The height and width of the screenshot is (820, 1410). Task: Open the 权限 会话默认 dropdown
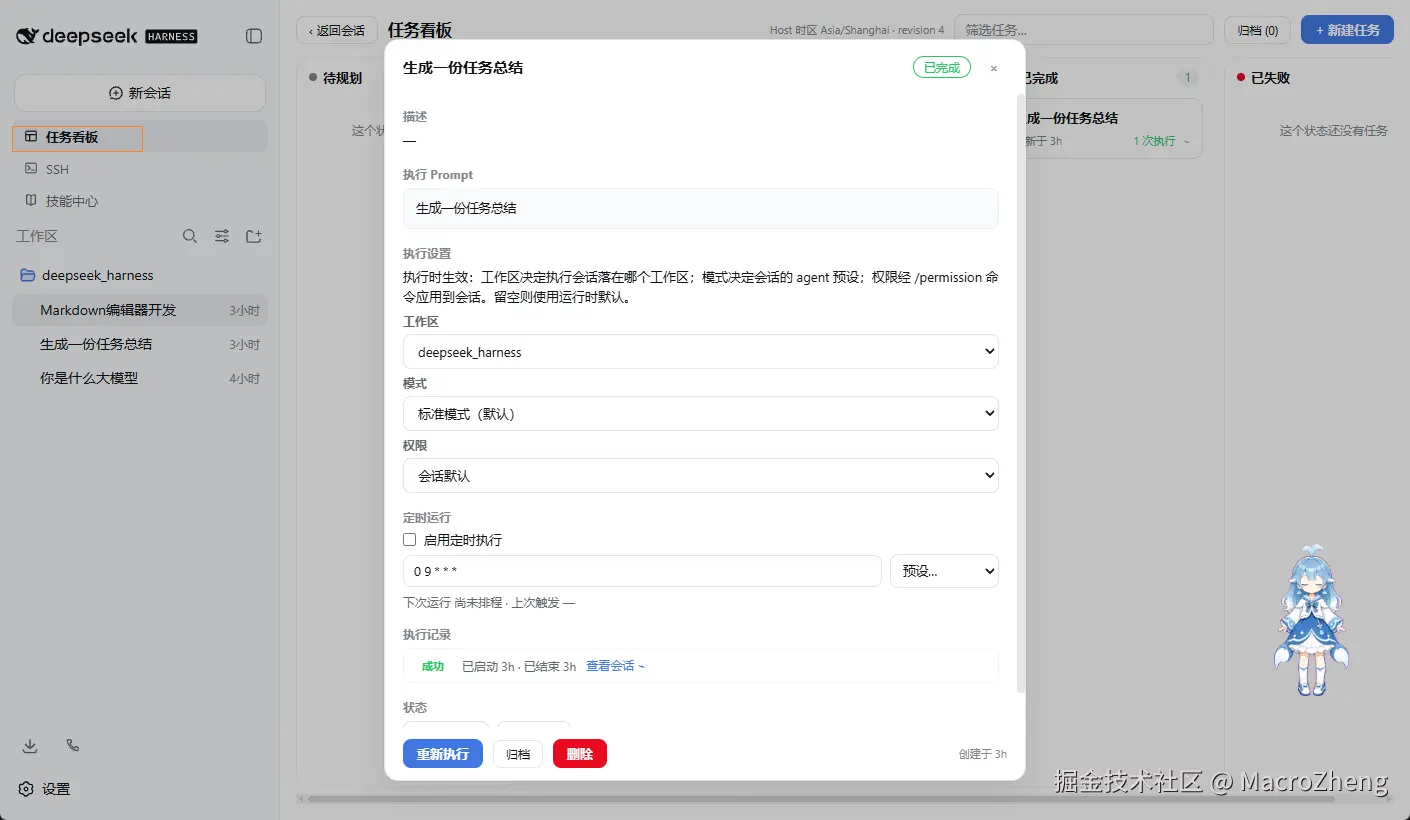coord(700,476)
